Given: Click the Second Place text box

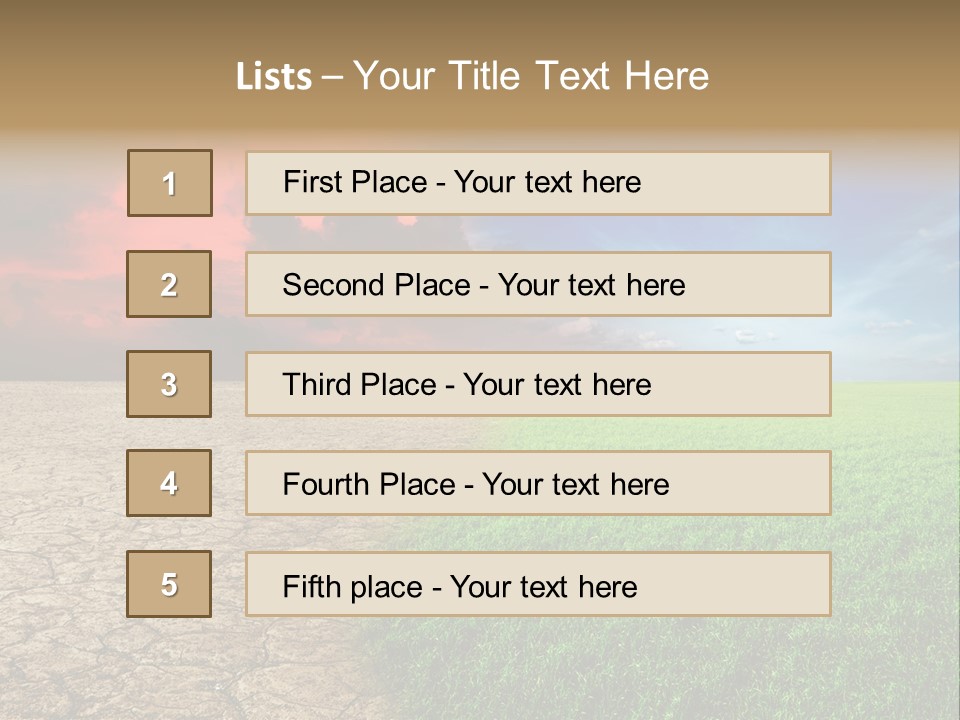Looking at the screenshot, I should pos(538,284).
